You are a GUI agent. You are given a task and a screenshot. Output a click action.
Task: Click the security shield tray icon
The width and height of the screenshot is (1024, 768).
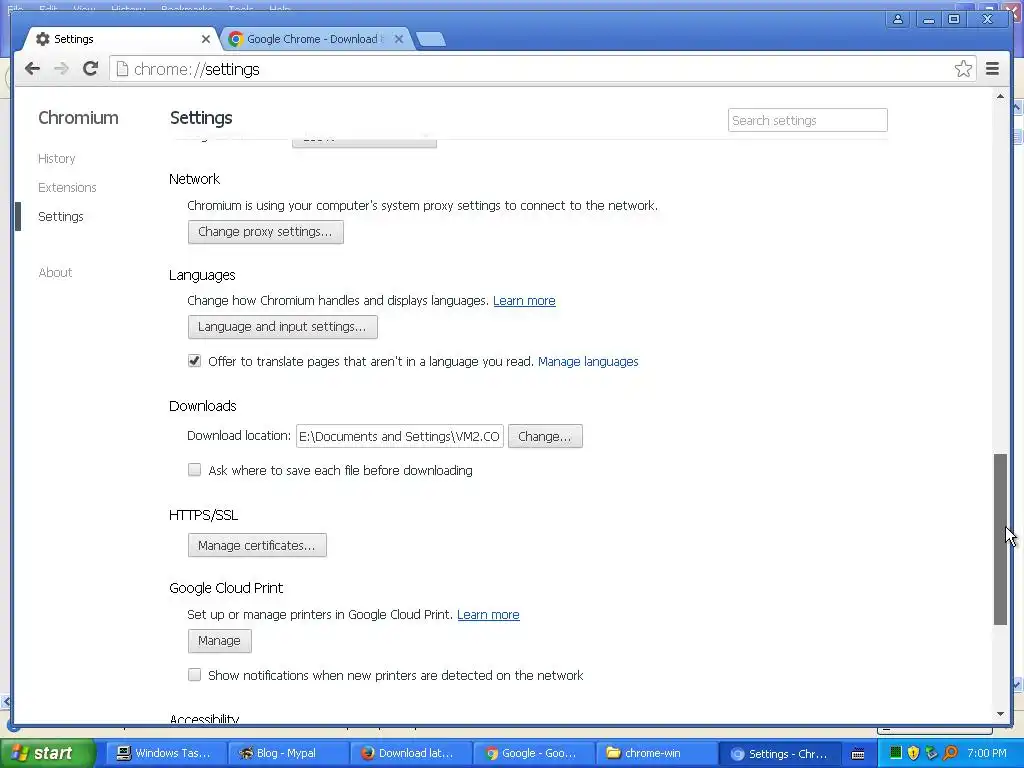click(x=913, y=753)
